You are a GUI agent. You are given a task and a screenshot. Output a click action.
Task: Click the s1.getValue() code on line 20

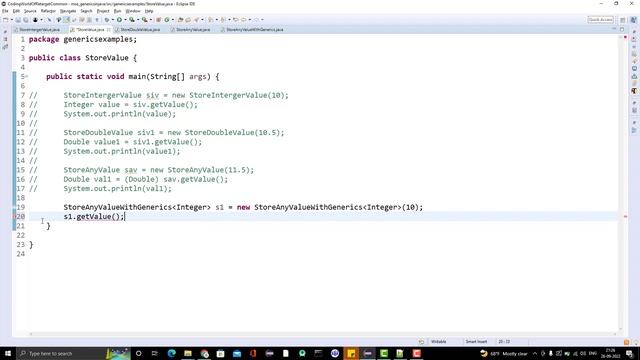click(x=93, y=216)
